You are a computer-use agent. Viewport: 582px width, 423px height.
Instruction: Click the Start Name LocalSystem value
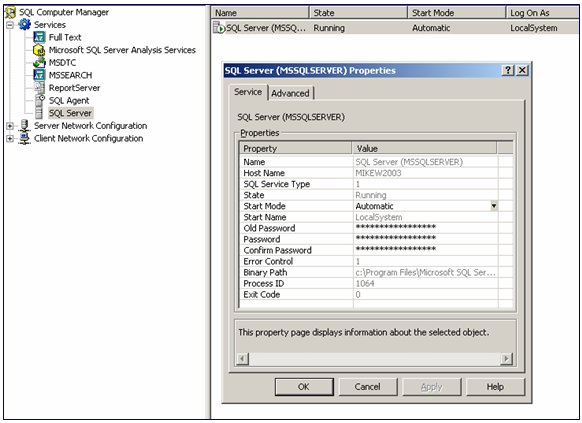tap(379, 217)
